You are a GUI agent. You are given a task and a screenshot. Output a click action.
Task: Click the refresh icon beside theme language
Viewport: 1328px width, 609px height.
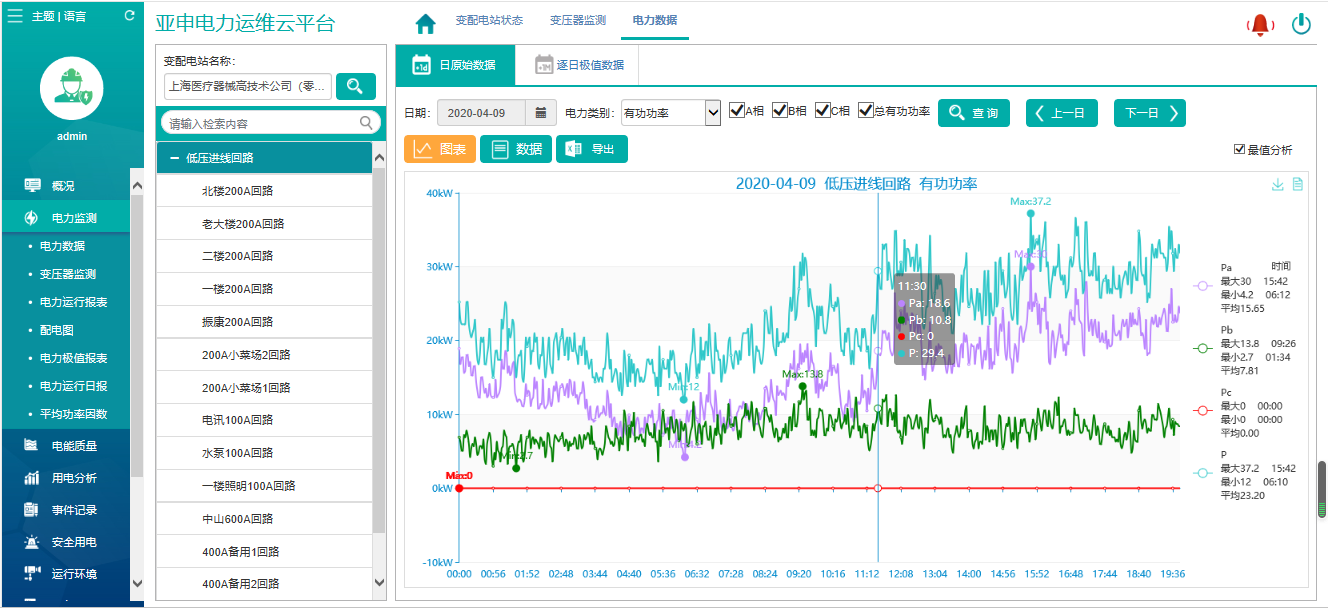coord(129,16)
